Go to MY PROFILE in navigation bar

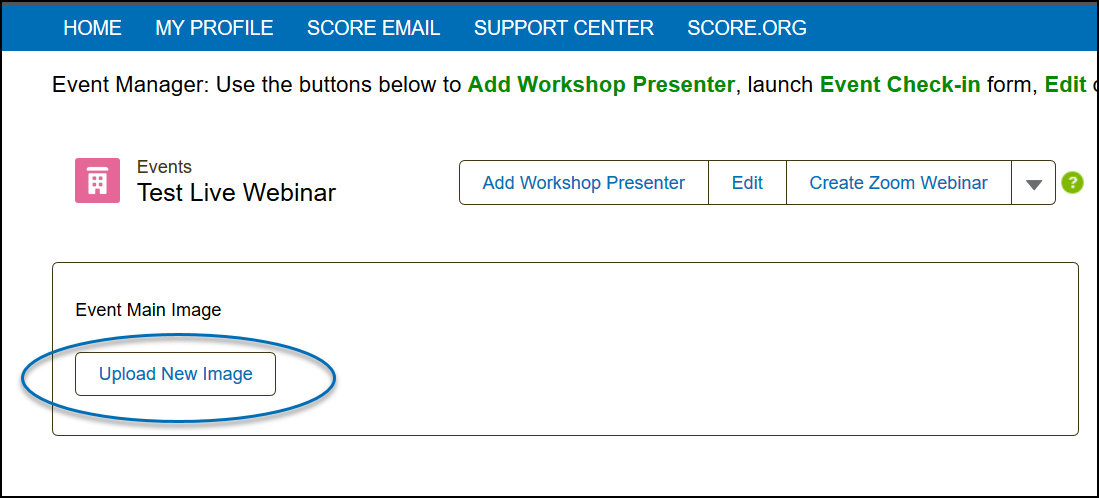(214, 28)
